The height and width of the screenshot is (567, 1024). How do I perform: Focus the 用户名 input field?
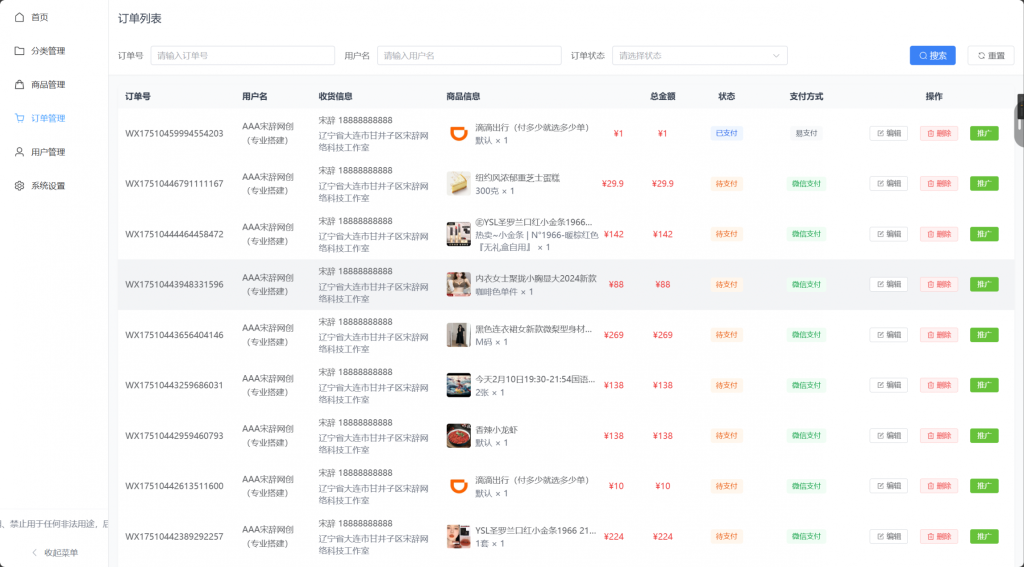click(469, 56)
